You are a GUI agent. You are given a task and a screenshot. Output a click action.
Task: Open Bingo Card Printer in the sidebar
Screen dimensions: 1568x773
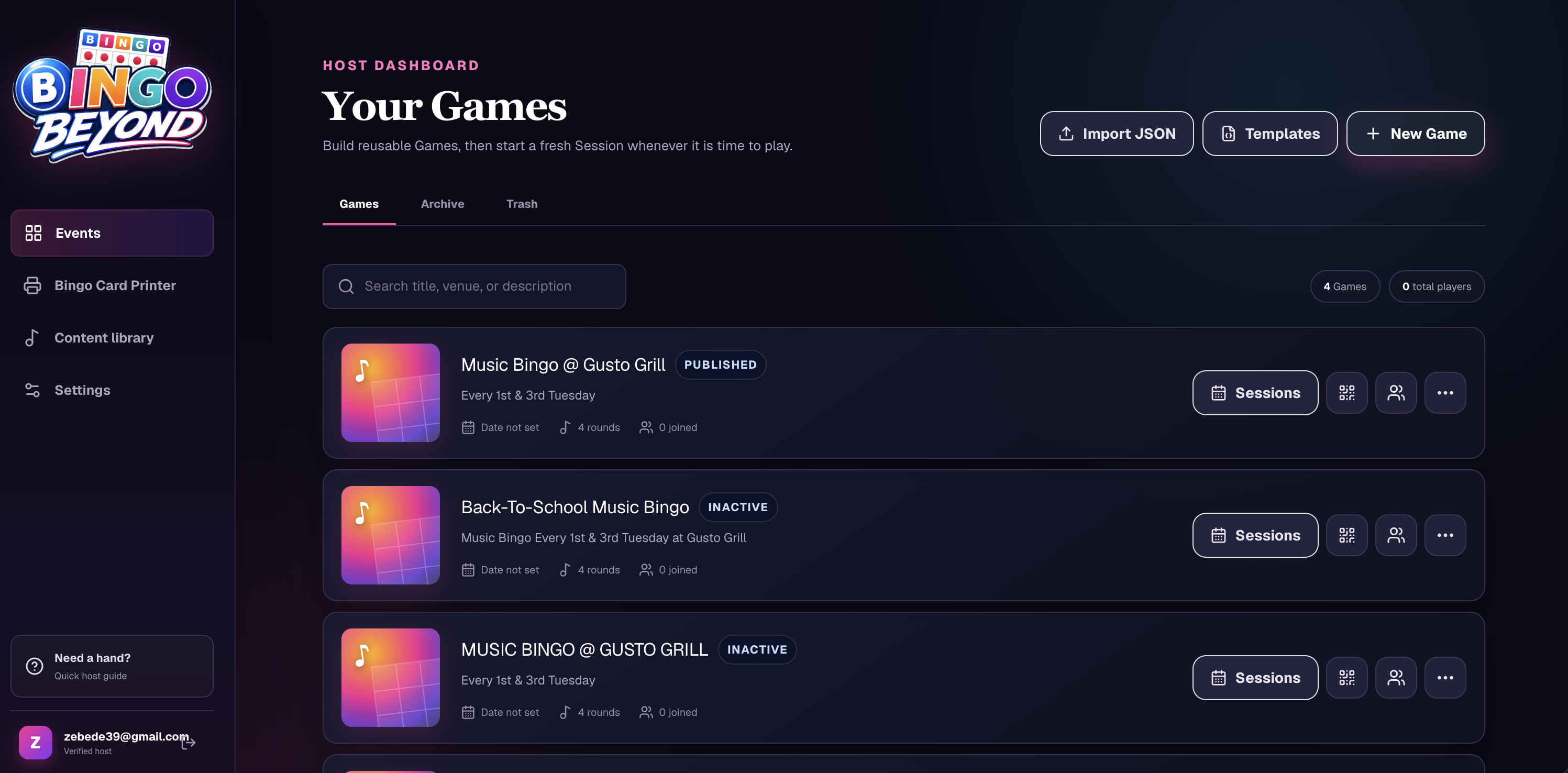pos(112,285)
